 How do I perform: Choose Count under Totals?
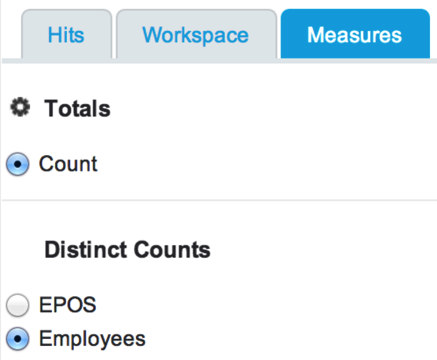(x=18, y=164)
